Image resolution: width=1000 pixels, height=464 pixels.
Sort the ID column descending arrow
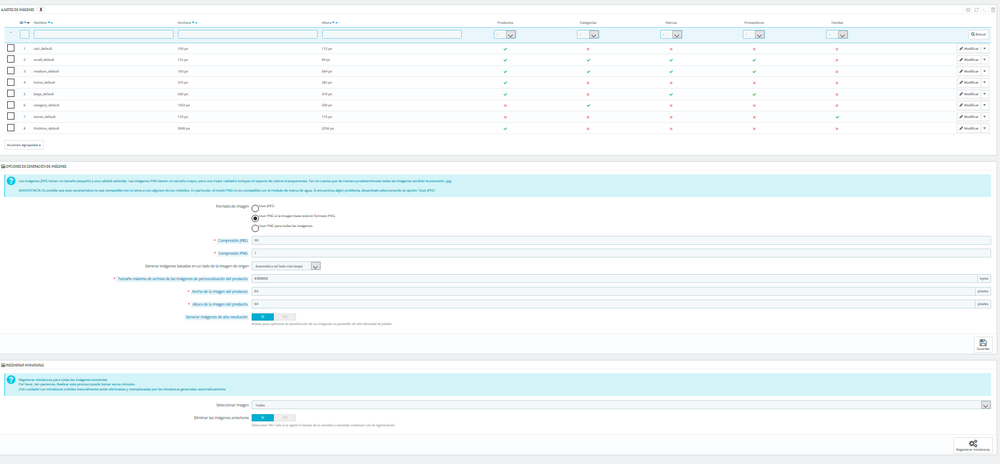point(25,22)
